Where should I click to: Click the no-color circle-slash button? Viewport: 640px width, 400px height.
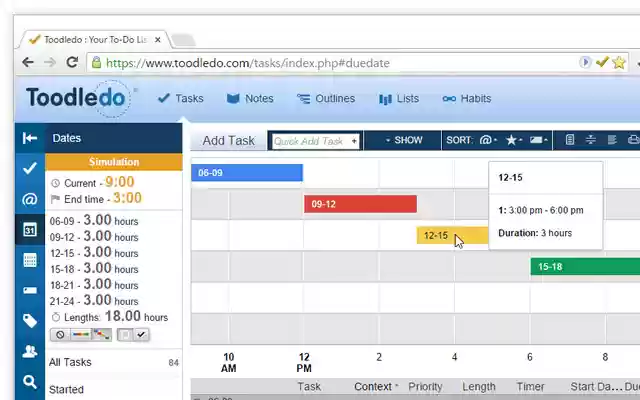pos(60,335)
